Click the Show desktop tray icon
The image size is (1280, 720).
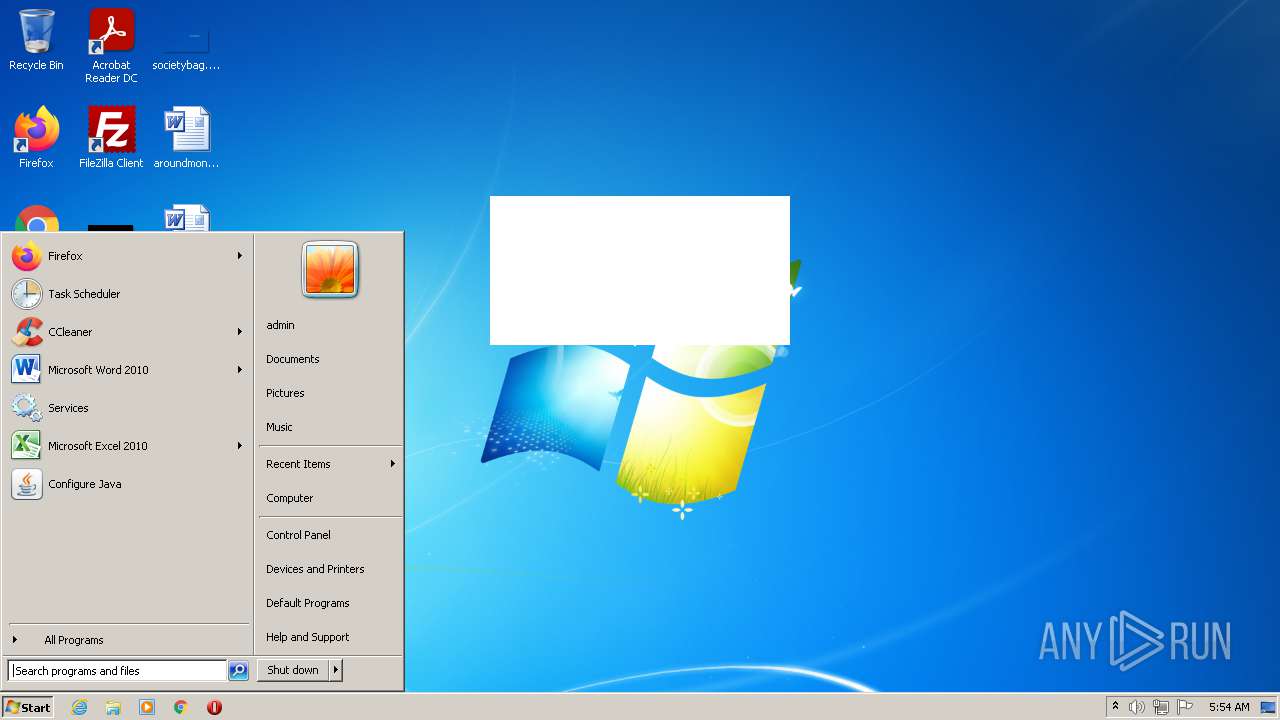(1268, 707)
